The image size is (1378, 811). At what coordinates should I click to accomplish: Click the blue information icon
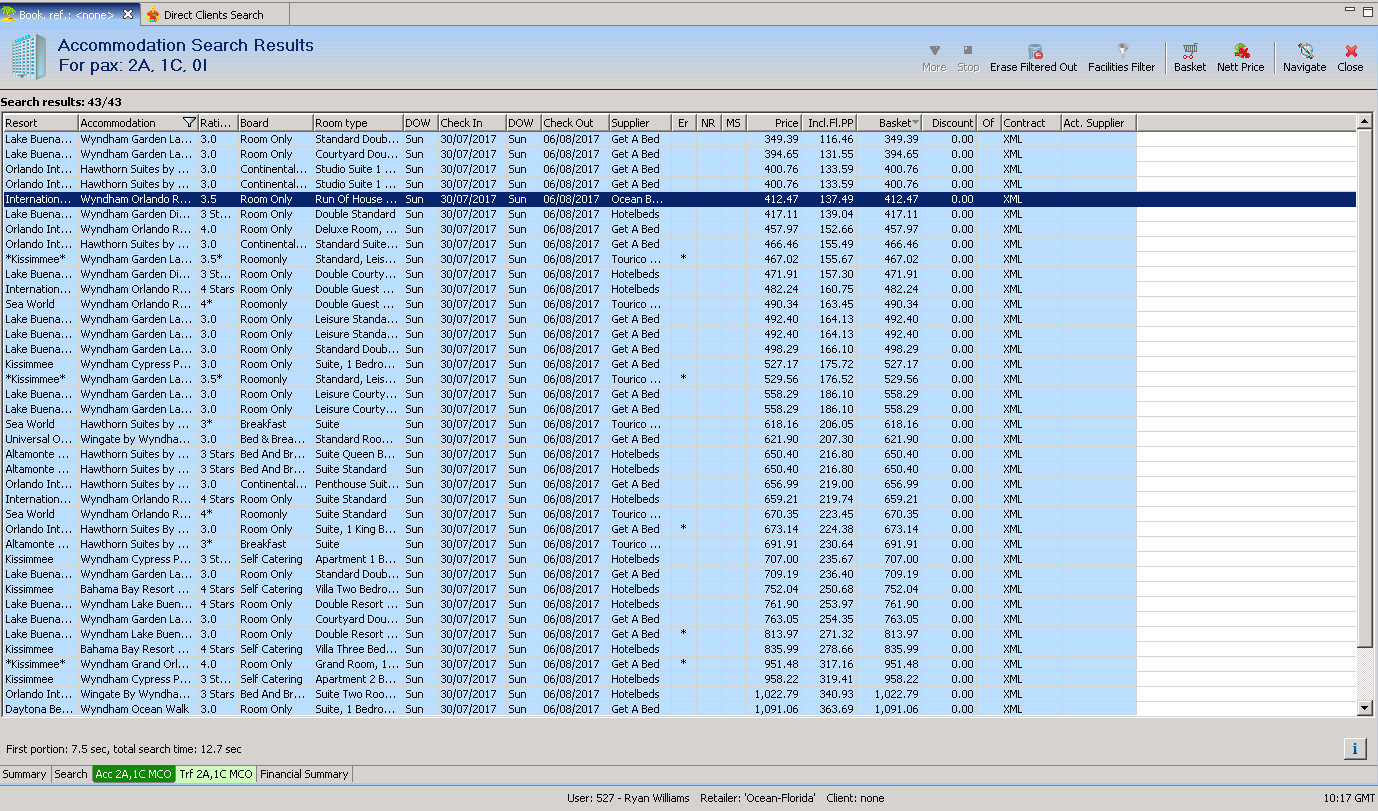coord(1354,748)
